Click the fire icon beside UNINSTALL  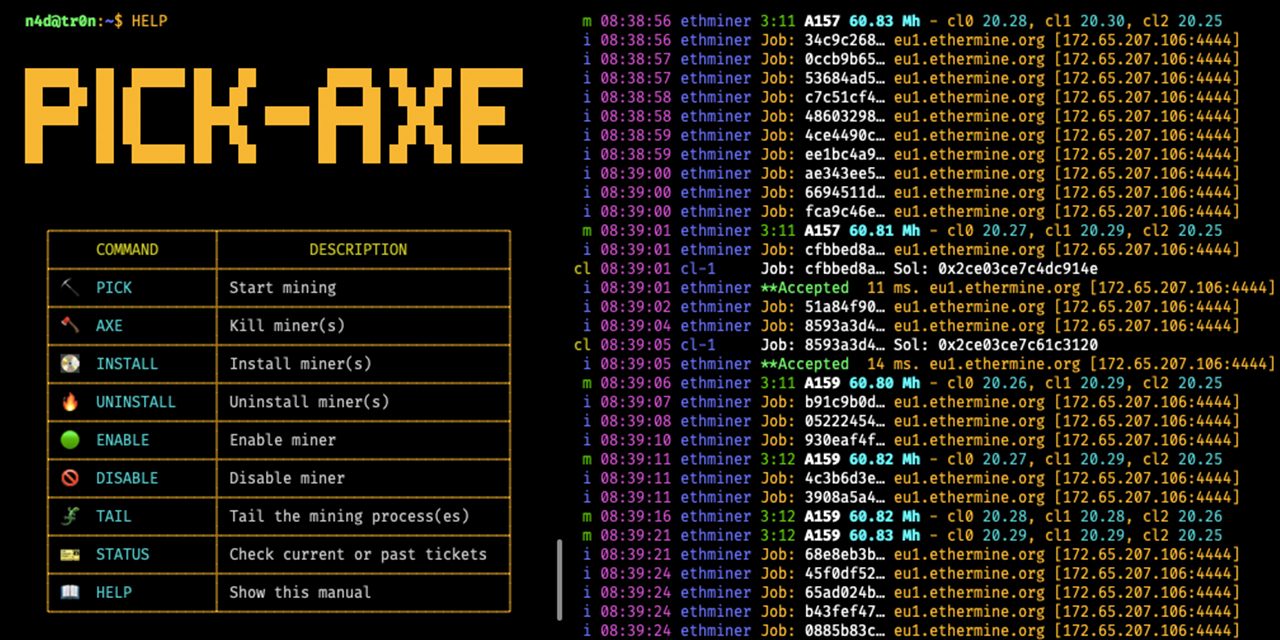pos(69,401)
